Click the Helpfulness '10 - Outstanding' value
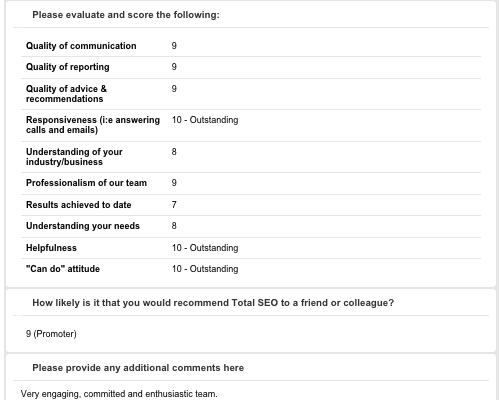The width and height of the screenshot is (500, 400). pos(205,248)
